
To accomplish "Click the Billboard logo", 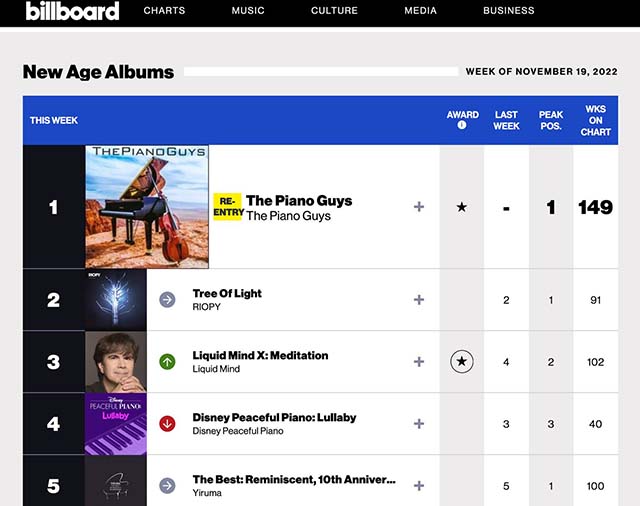I will 72,11.
